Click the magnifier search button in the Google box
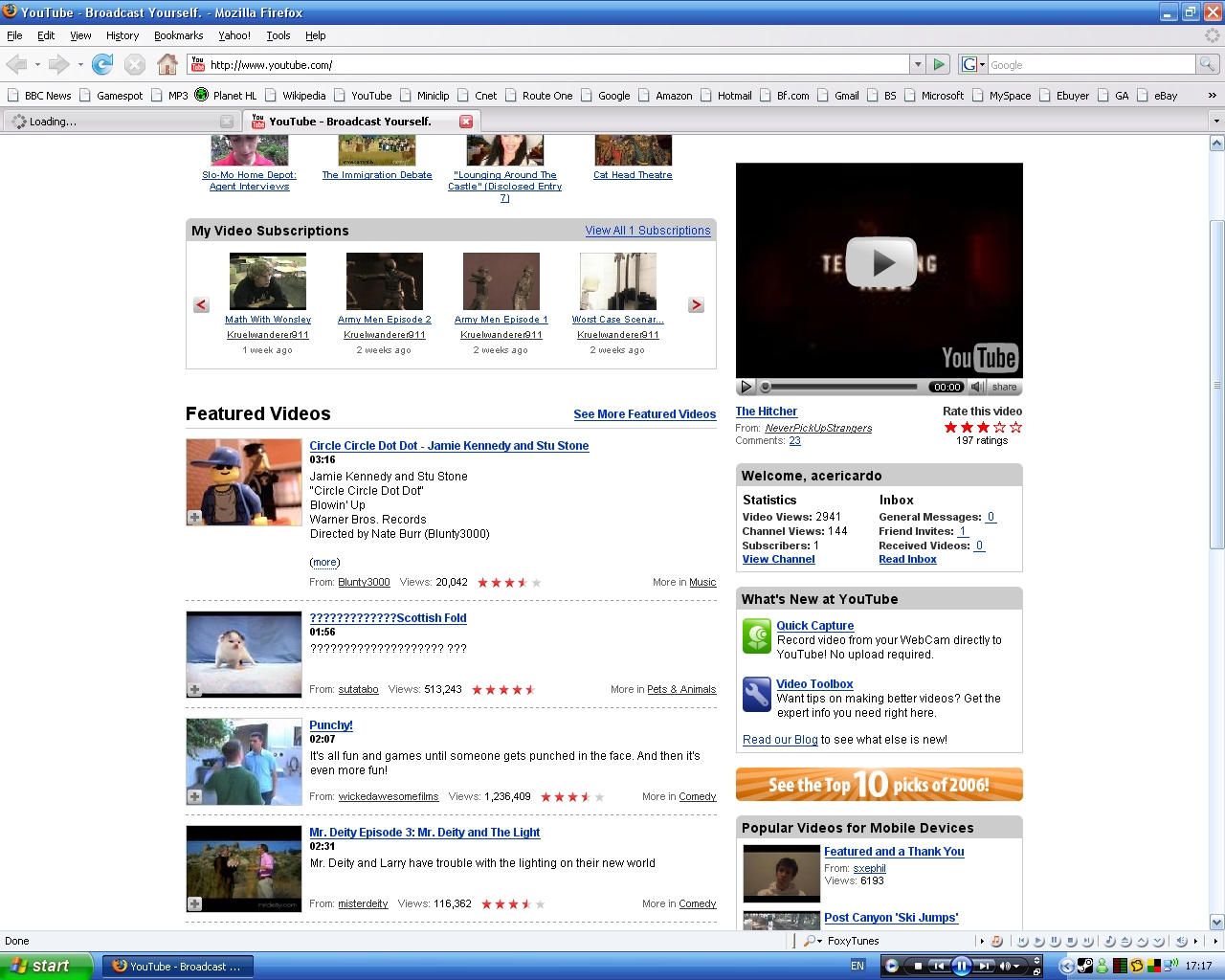Image resolution: width=1225 pixels, height=980 pixels. 1208,64
